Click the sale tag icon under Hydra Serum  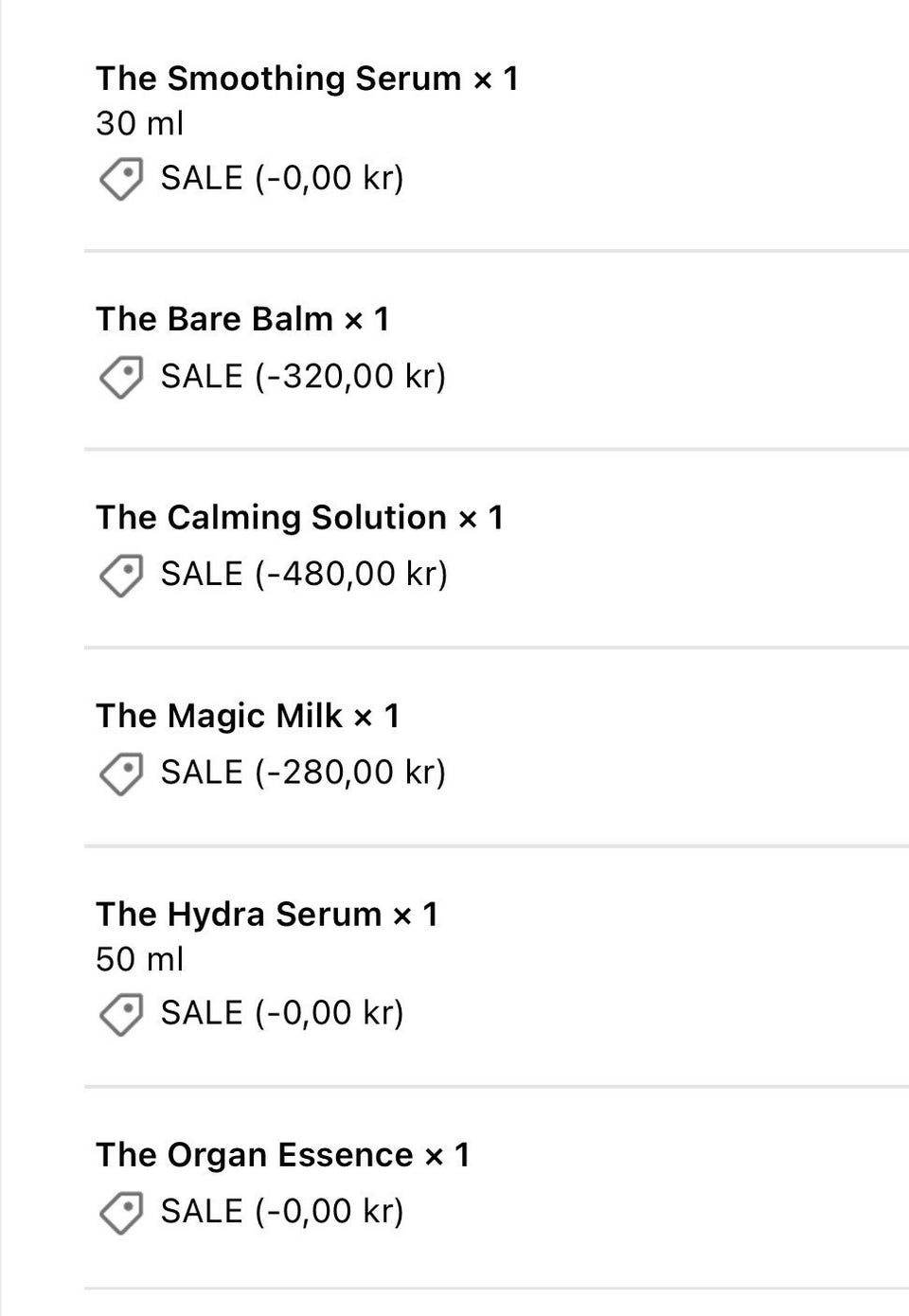(x=121, y=1014)
